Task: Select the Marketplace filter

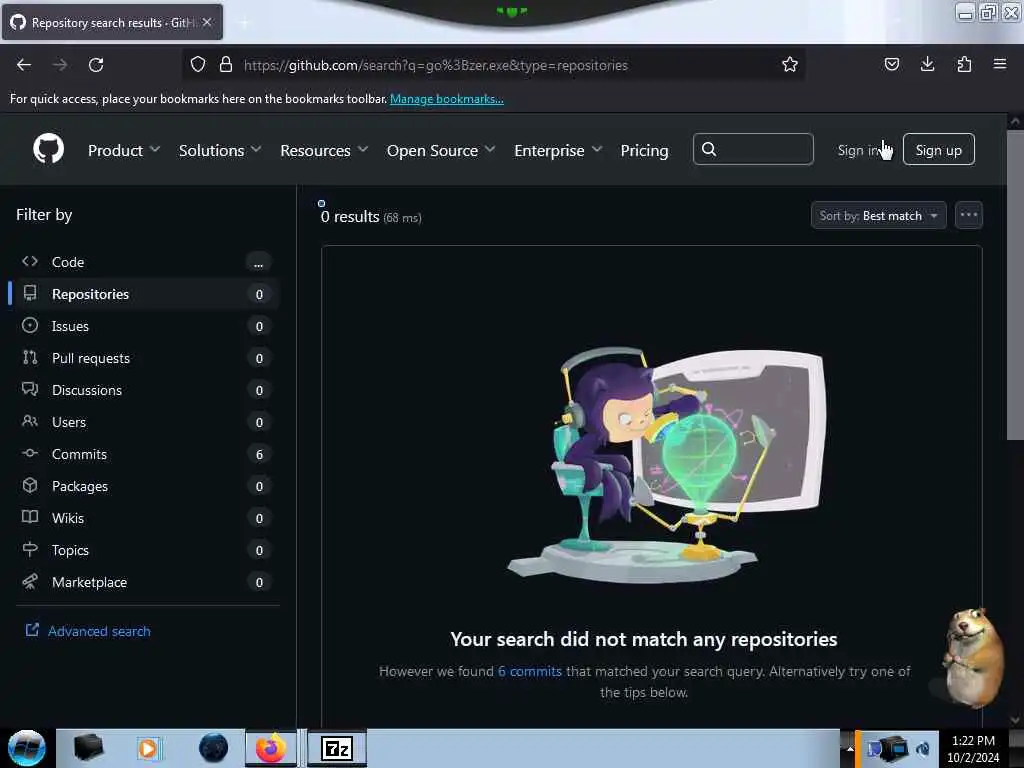Action: point(144,582)
